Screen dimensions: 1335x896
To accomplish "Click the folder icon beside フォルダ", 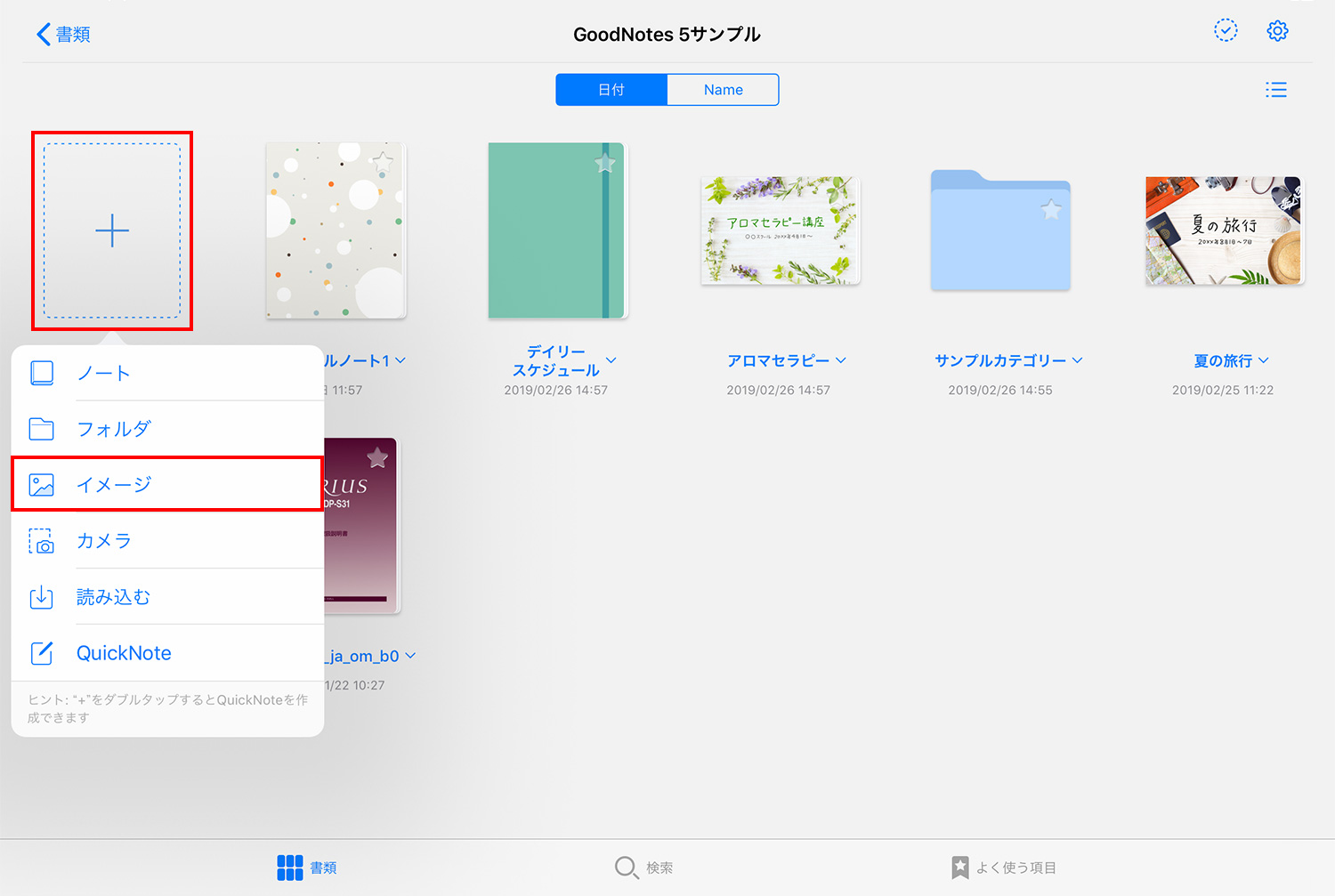I will pos(42,429).
